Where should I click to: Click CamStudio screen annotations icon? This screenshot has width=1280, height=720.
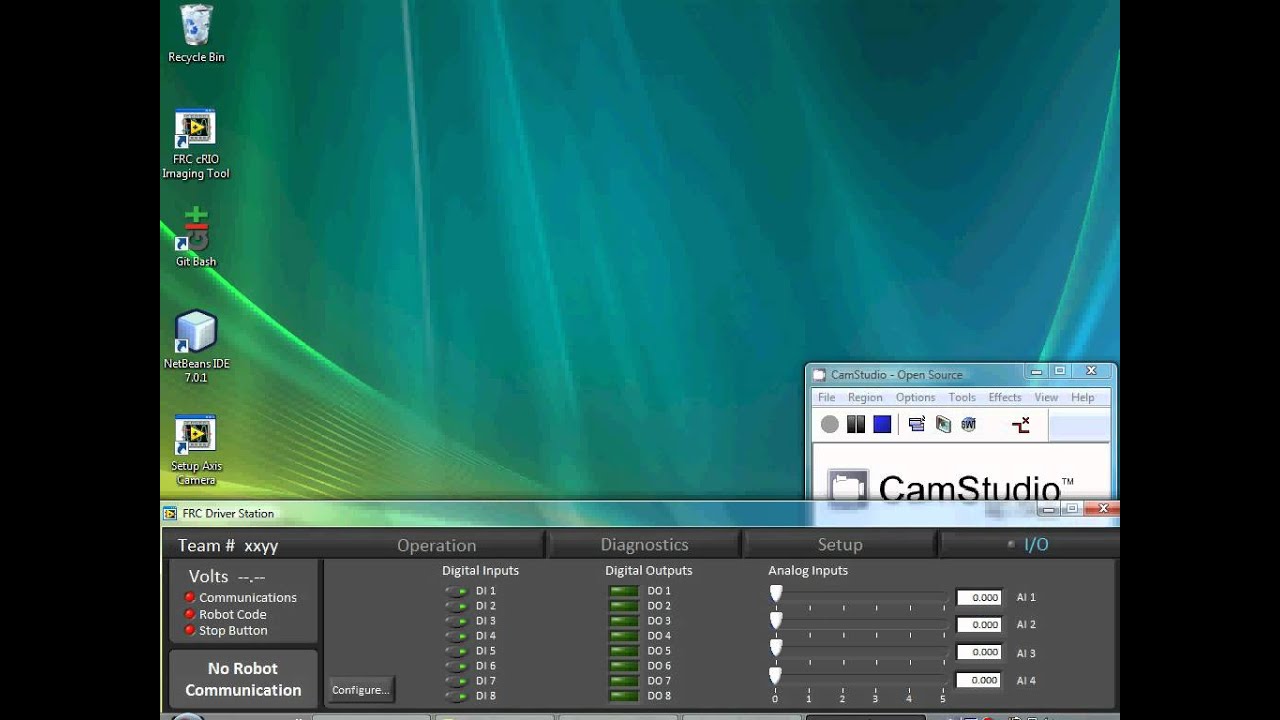click(x=1021, y=425)
